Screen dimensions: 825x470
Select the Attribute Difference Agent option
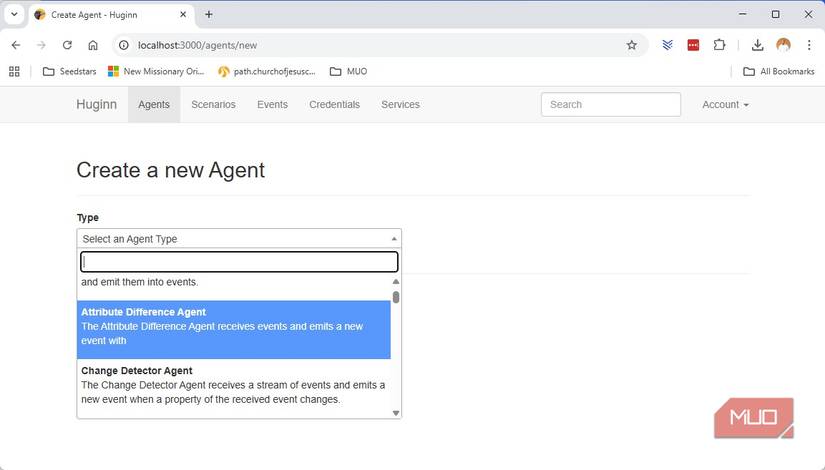(234, 329)
